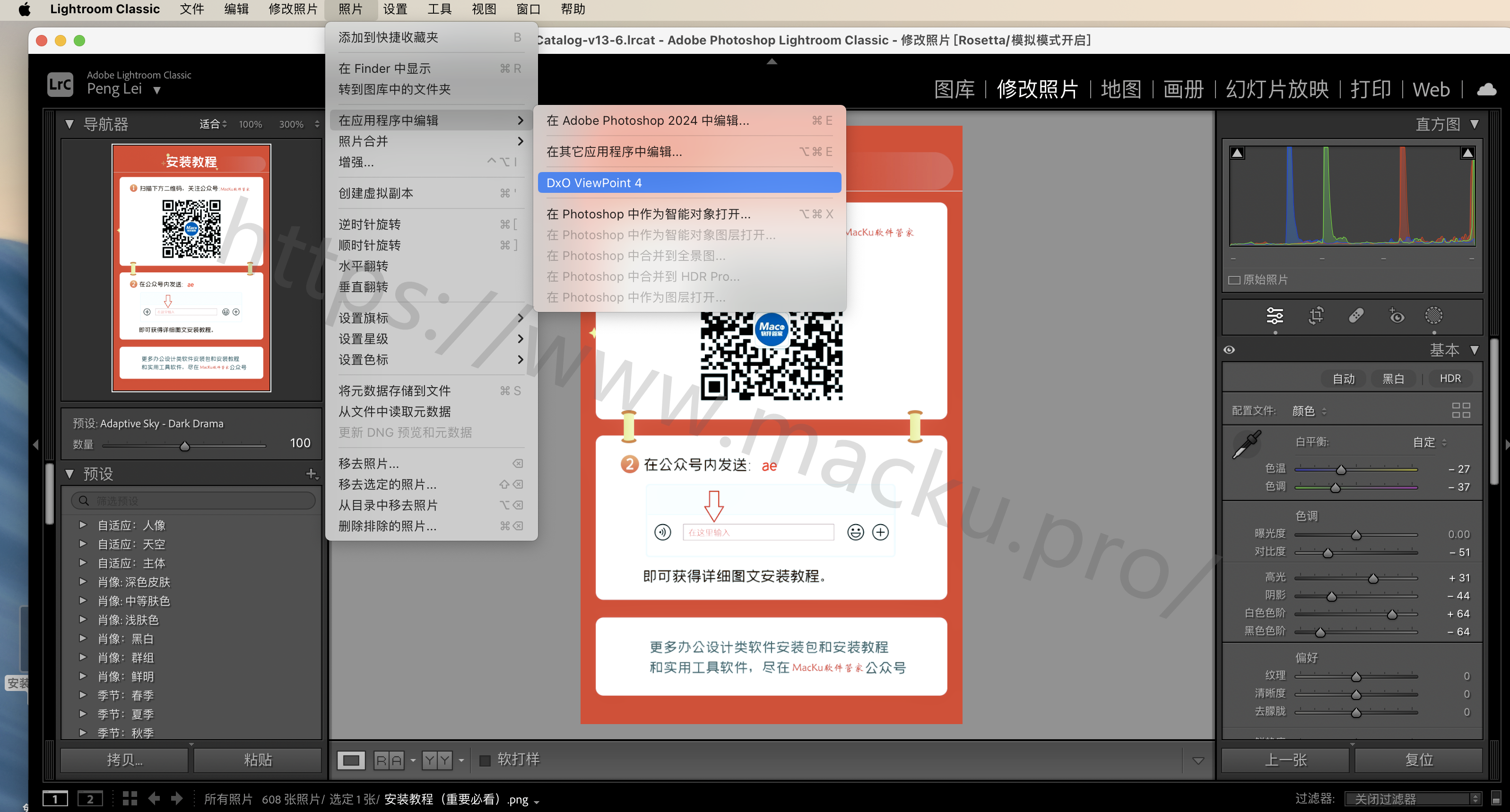
Task: Open the 照片合并 submenu
Action: point(432,141)
